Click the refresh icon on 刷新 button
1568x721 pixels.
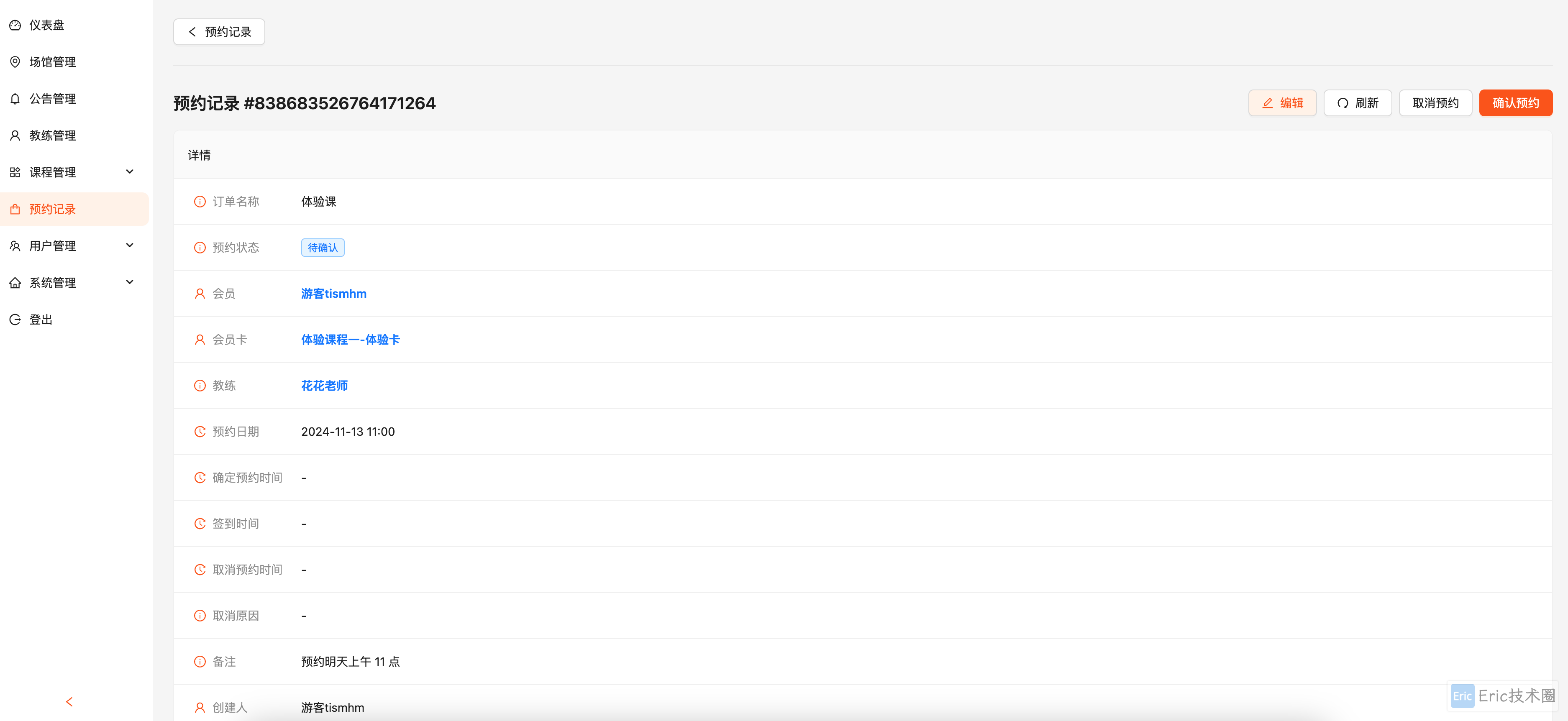(1342, 103)
